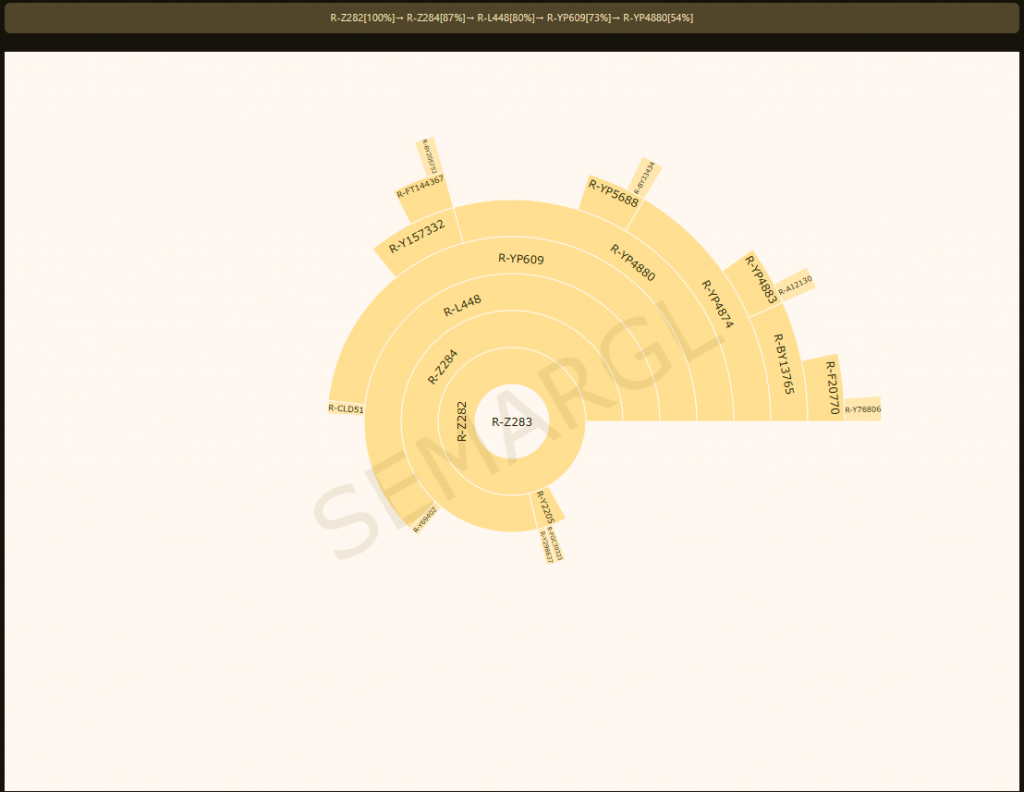
Task: Select the R-YP5688 segment
Action: (x=612, y=193)
